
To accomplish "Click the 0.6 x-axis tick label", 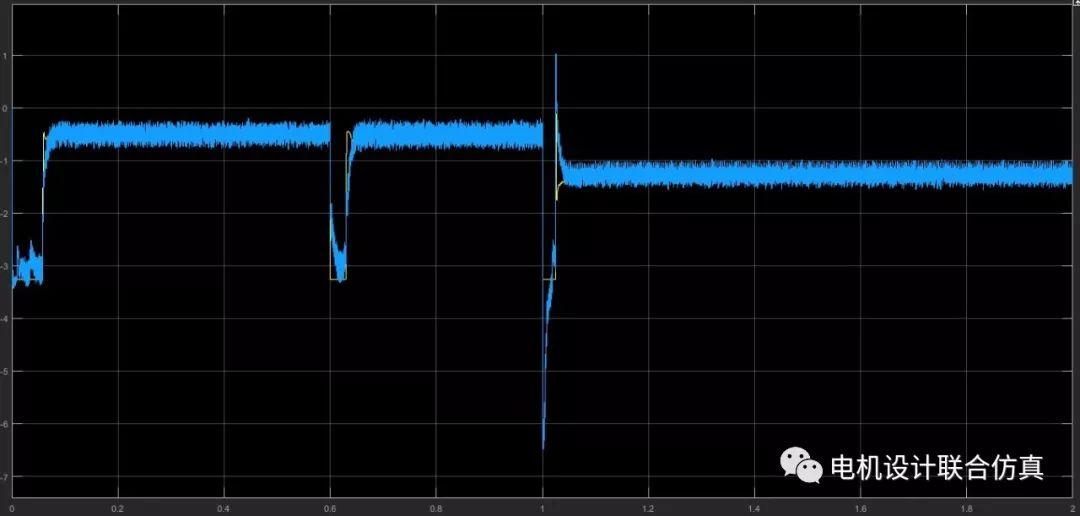I will (x=330, y=507).
